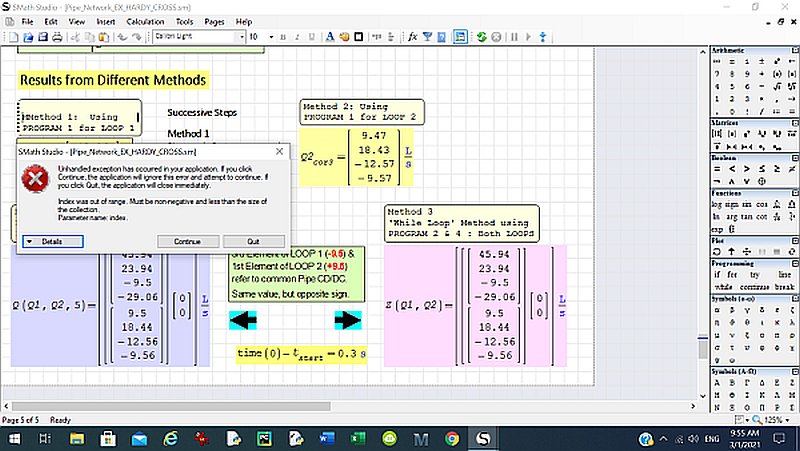Open the font name dropdown
This screenshot has height=451, width=800.
pyautogui.click(x=240, y=37)
